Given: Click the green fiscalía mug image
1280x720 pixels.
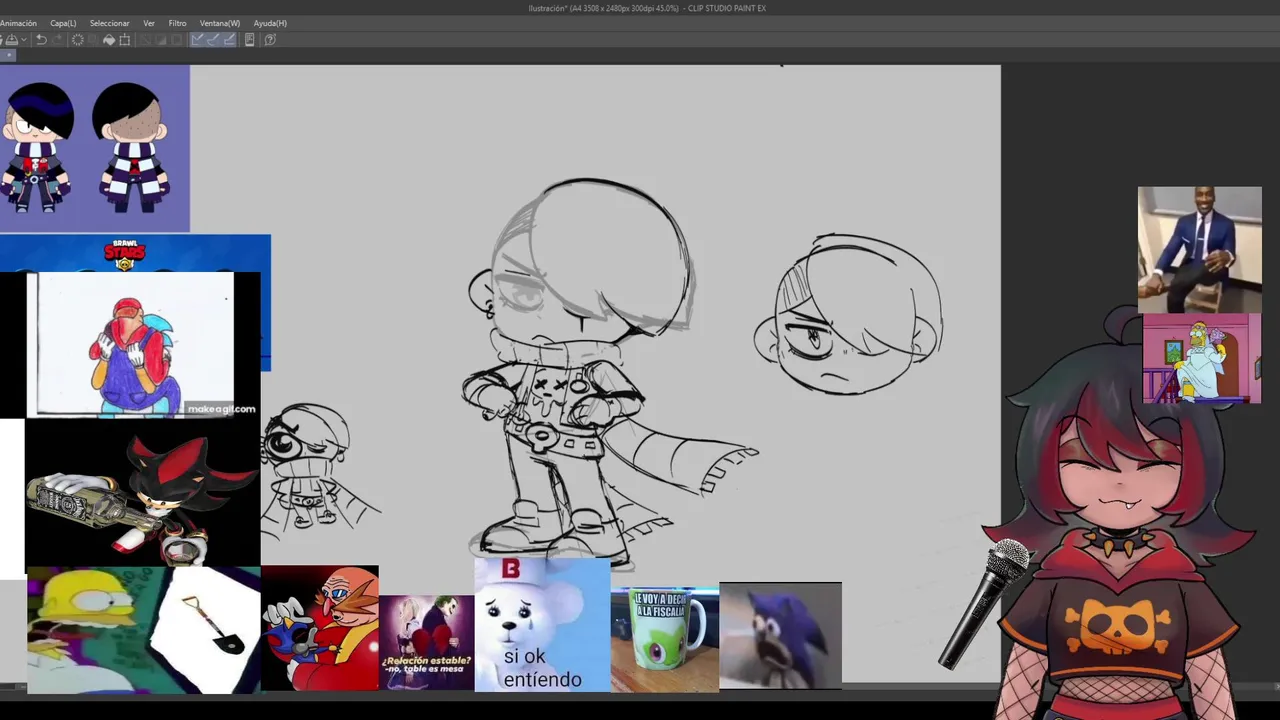Looking at the screenshot, I should coord(665,640).
